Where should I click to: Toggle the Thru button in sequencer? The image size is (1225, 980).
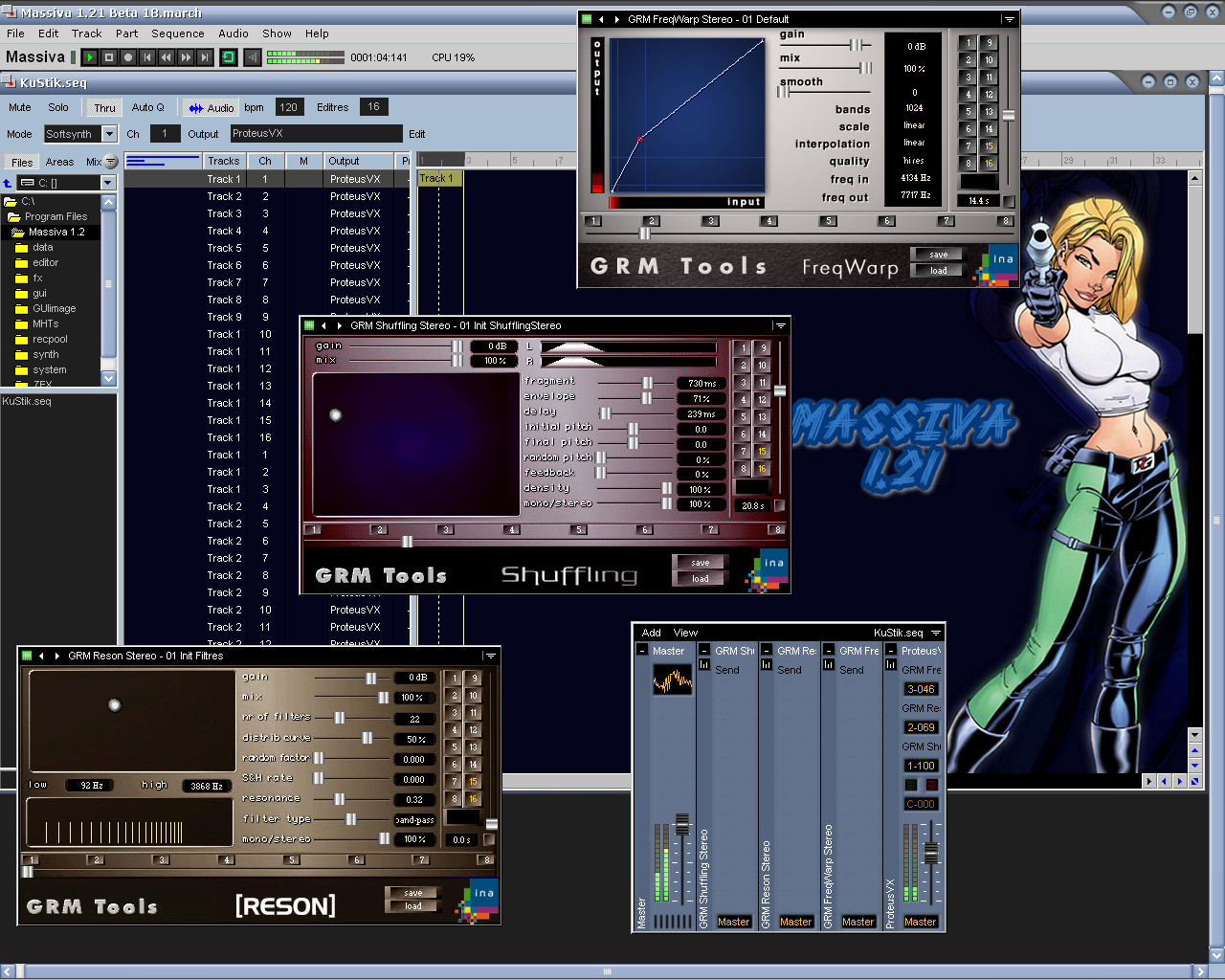[104, 108]
